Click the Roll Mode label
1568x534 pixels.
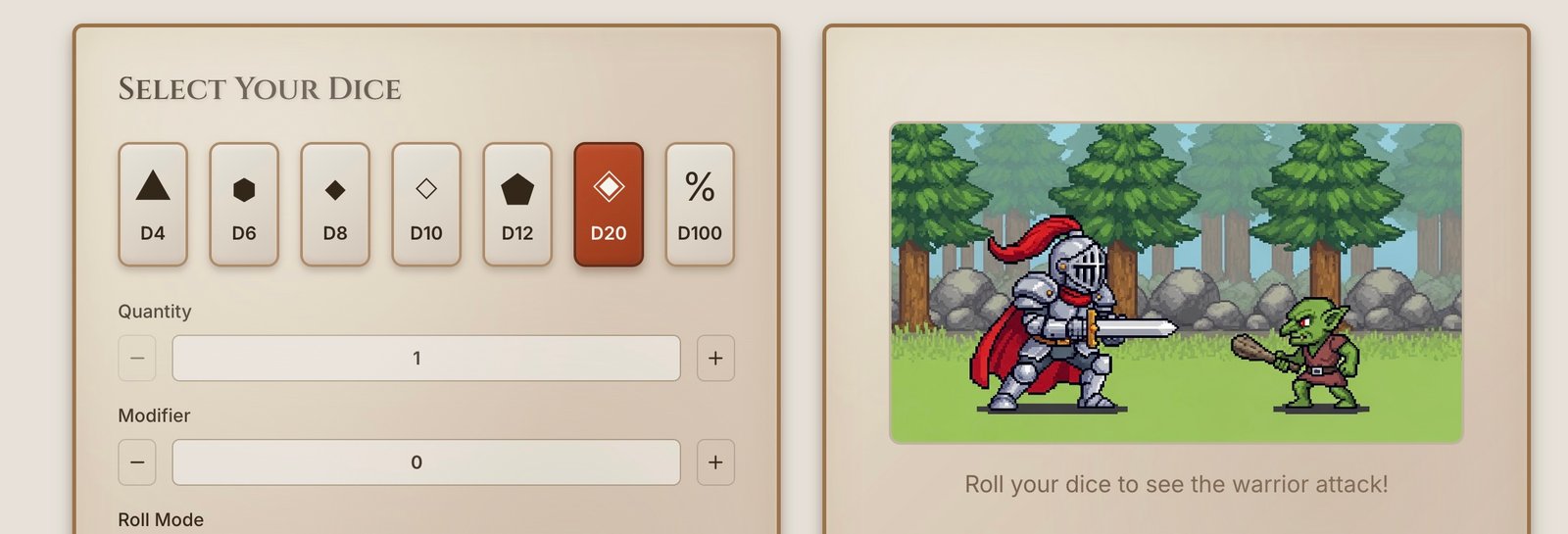[161, 520]
